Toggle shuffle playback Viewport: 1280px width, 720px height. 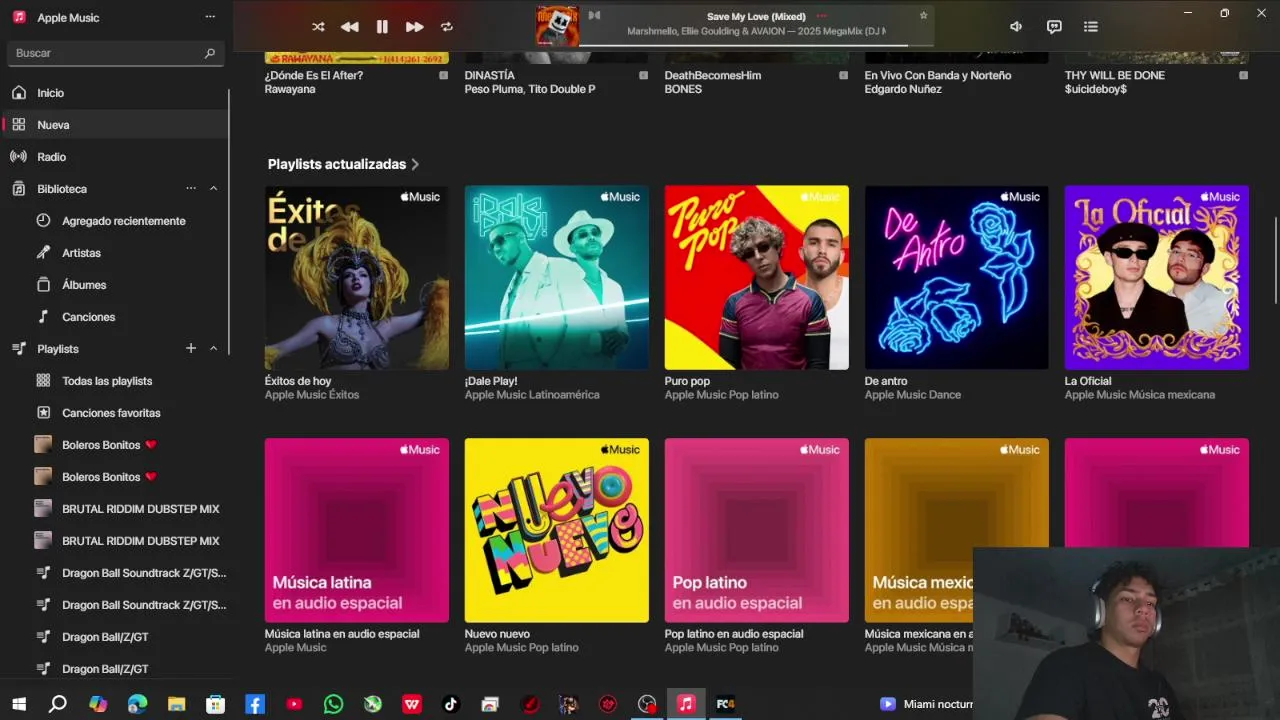[318, 27]
